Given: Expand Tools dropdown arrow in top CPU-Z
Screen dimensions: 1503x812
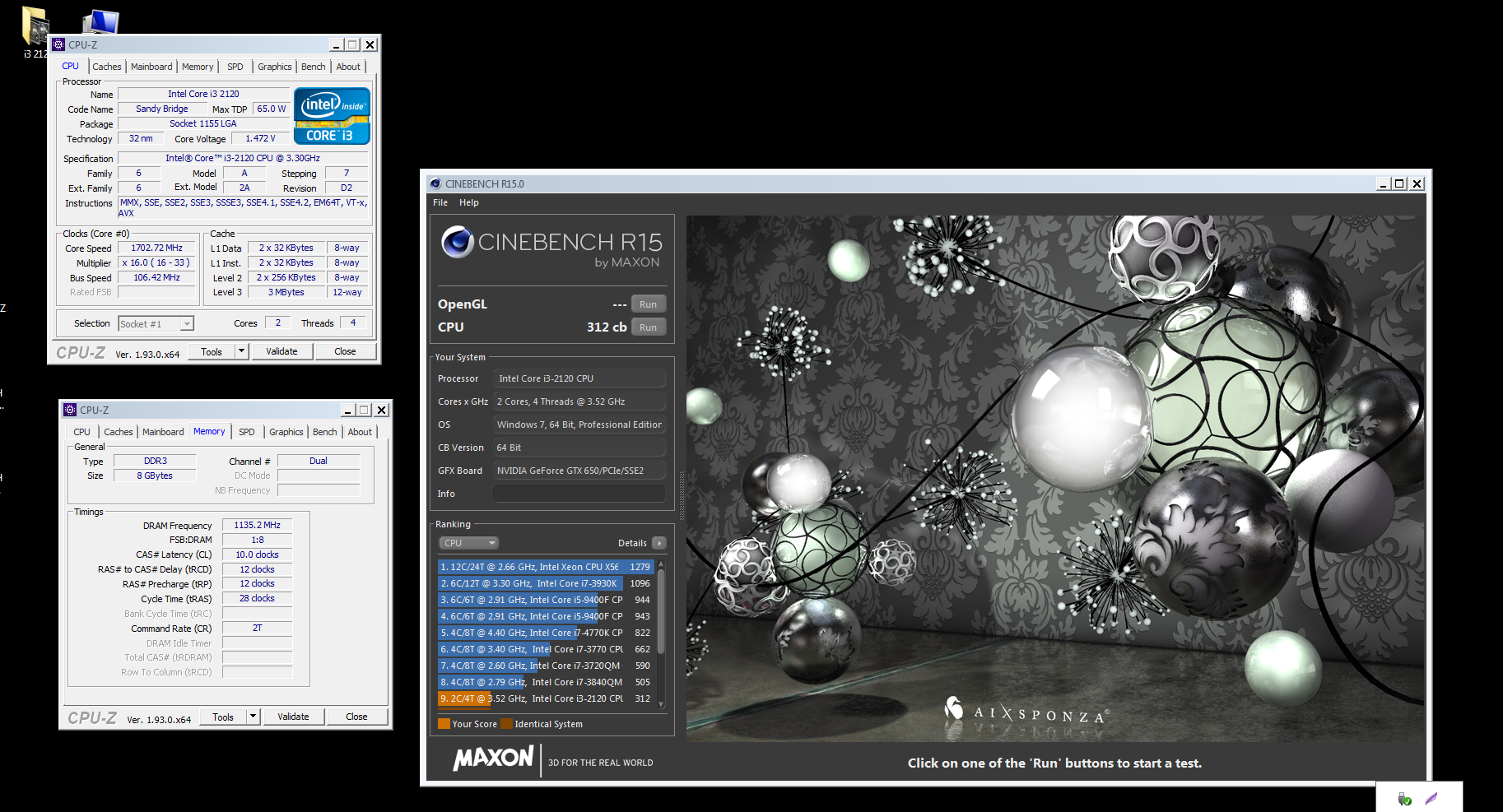Looking at the screenshot, I should tap(241, 351).
